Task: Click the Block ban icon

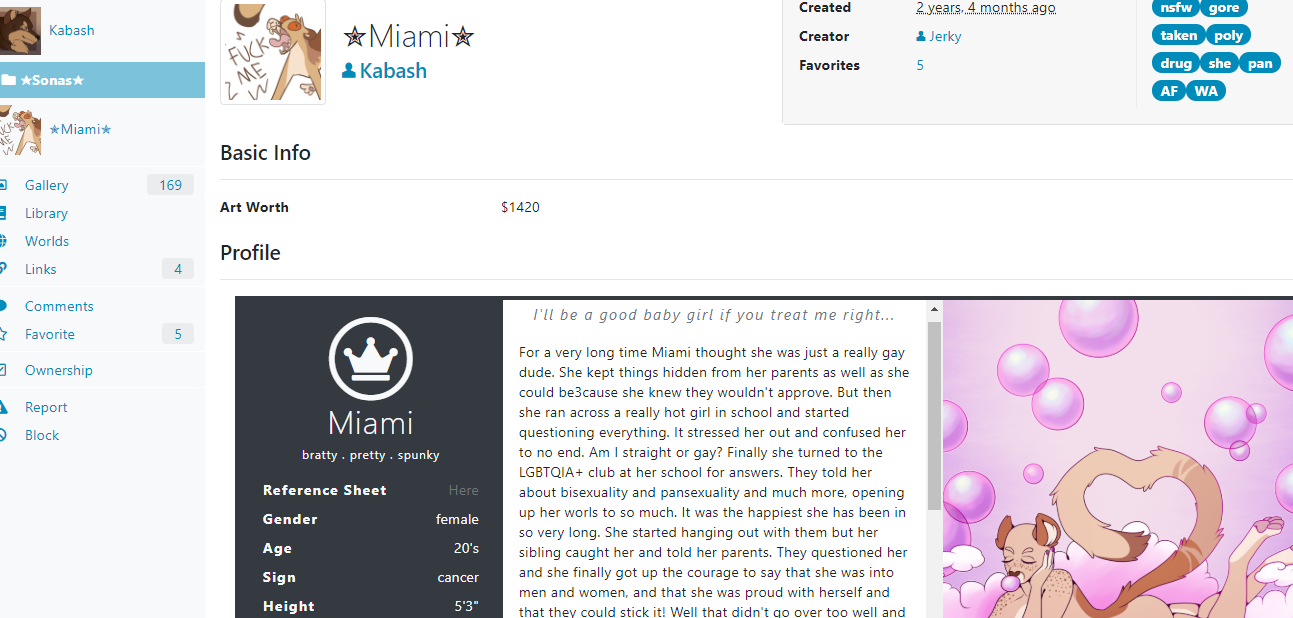Action: pyautogui.click(x=3, y=435)
